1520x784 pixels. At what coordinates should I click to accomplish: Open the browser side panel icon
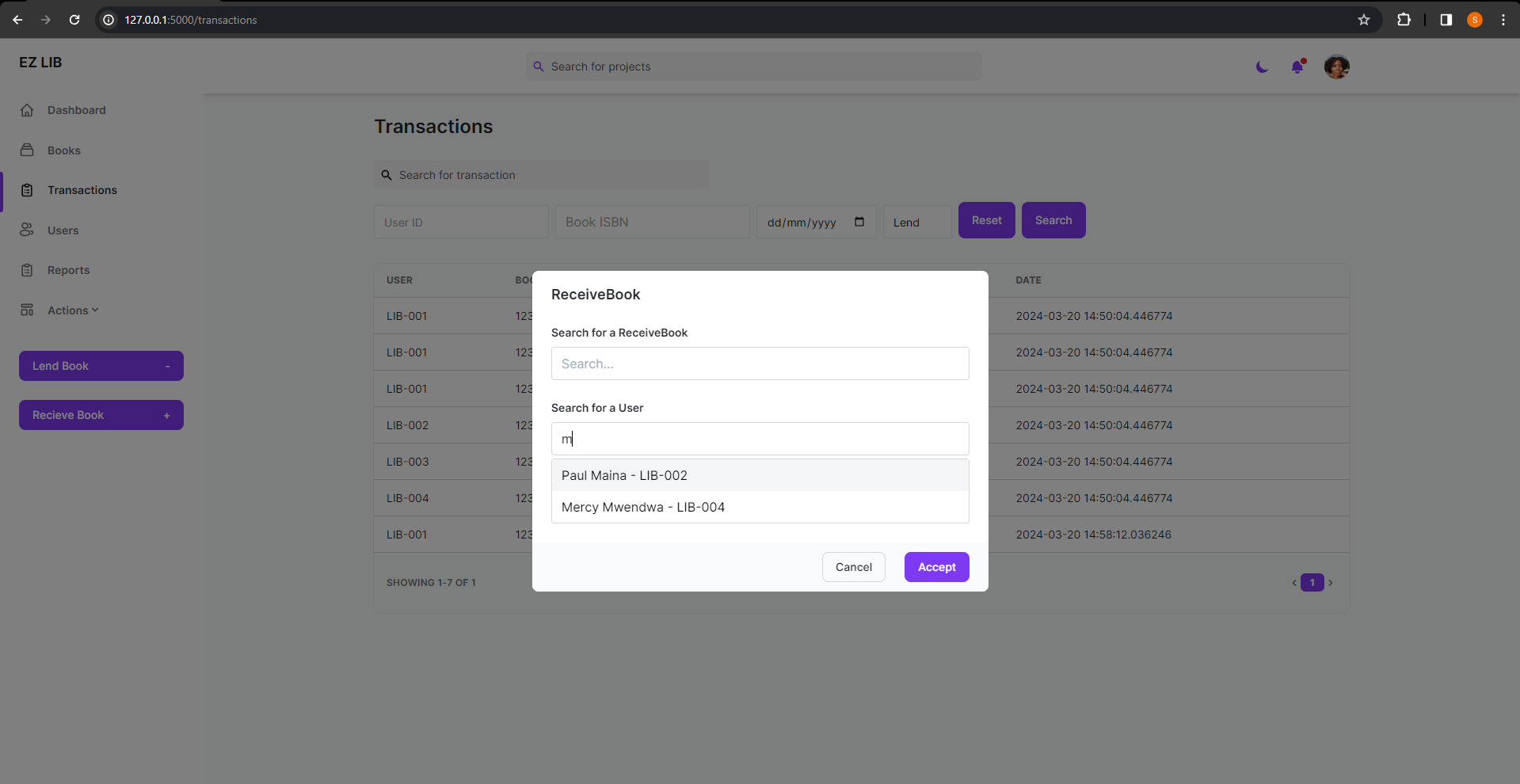pos(1446,20)
